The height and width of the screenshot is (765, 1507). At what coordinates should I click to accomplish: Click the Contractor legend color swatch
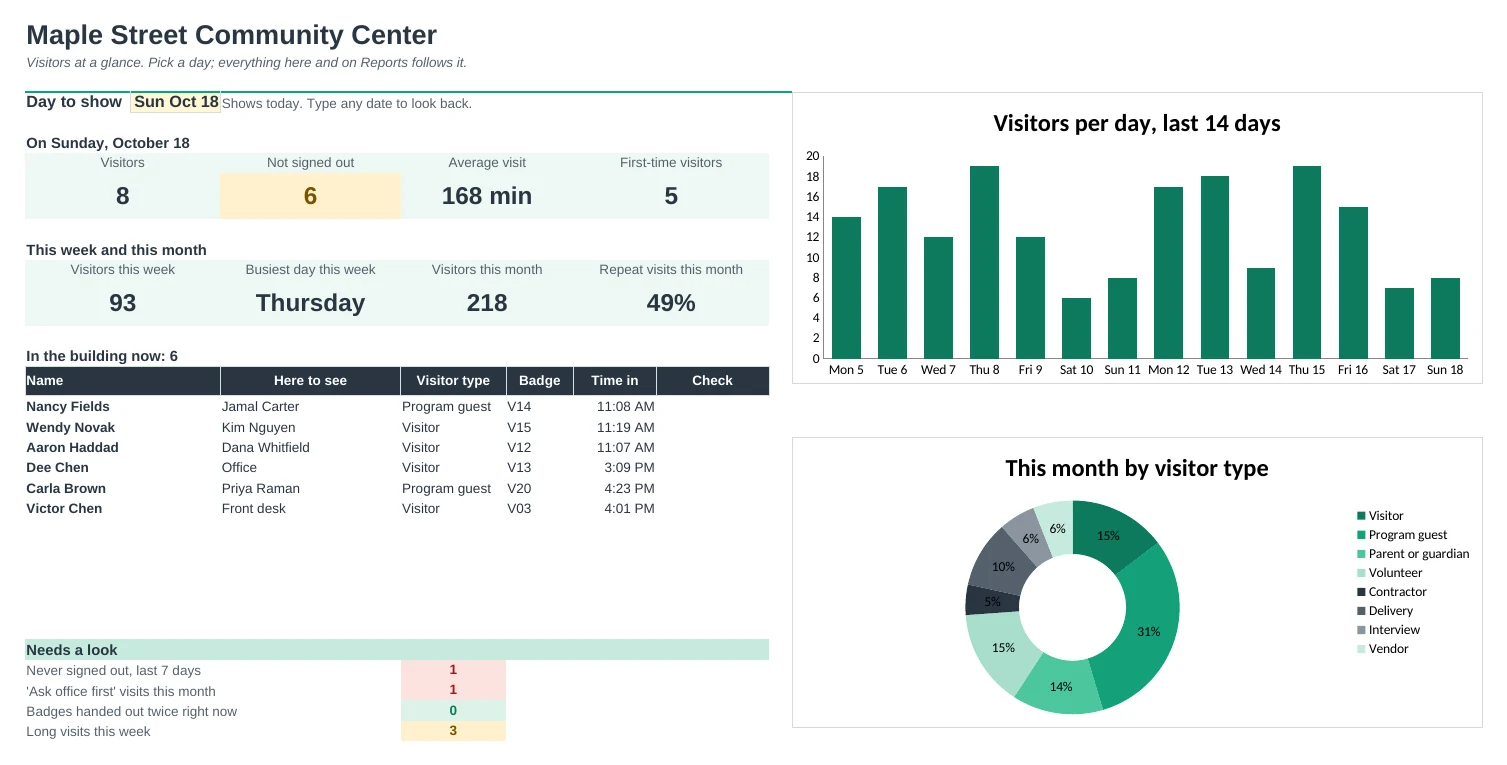[x=1361, y=592]
